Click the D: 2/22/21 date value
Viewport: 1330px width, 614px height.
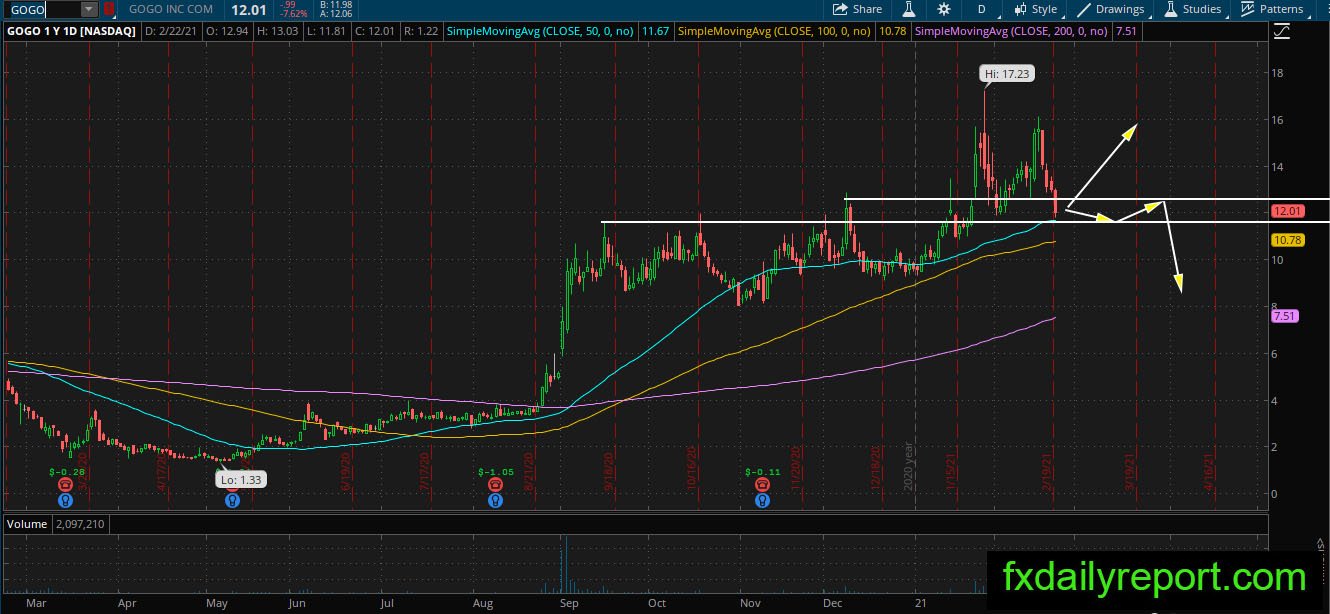(x=170, y=32)
